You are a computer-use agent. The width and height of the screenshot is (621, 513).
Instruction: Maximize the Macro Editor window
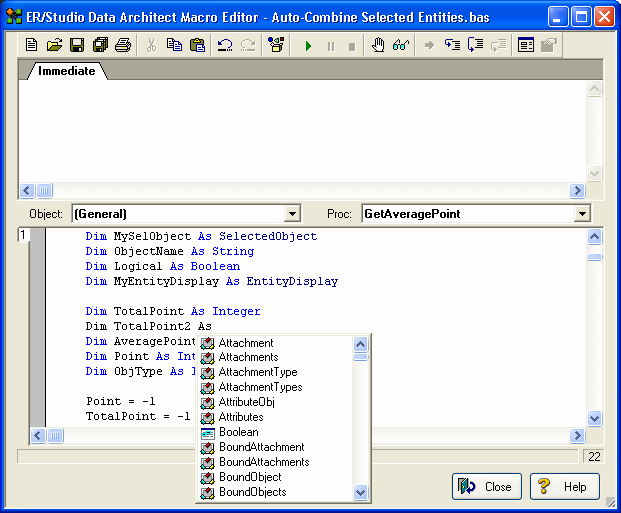click(x=581, y=17)
